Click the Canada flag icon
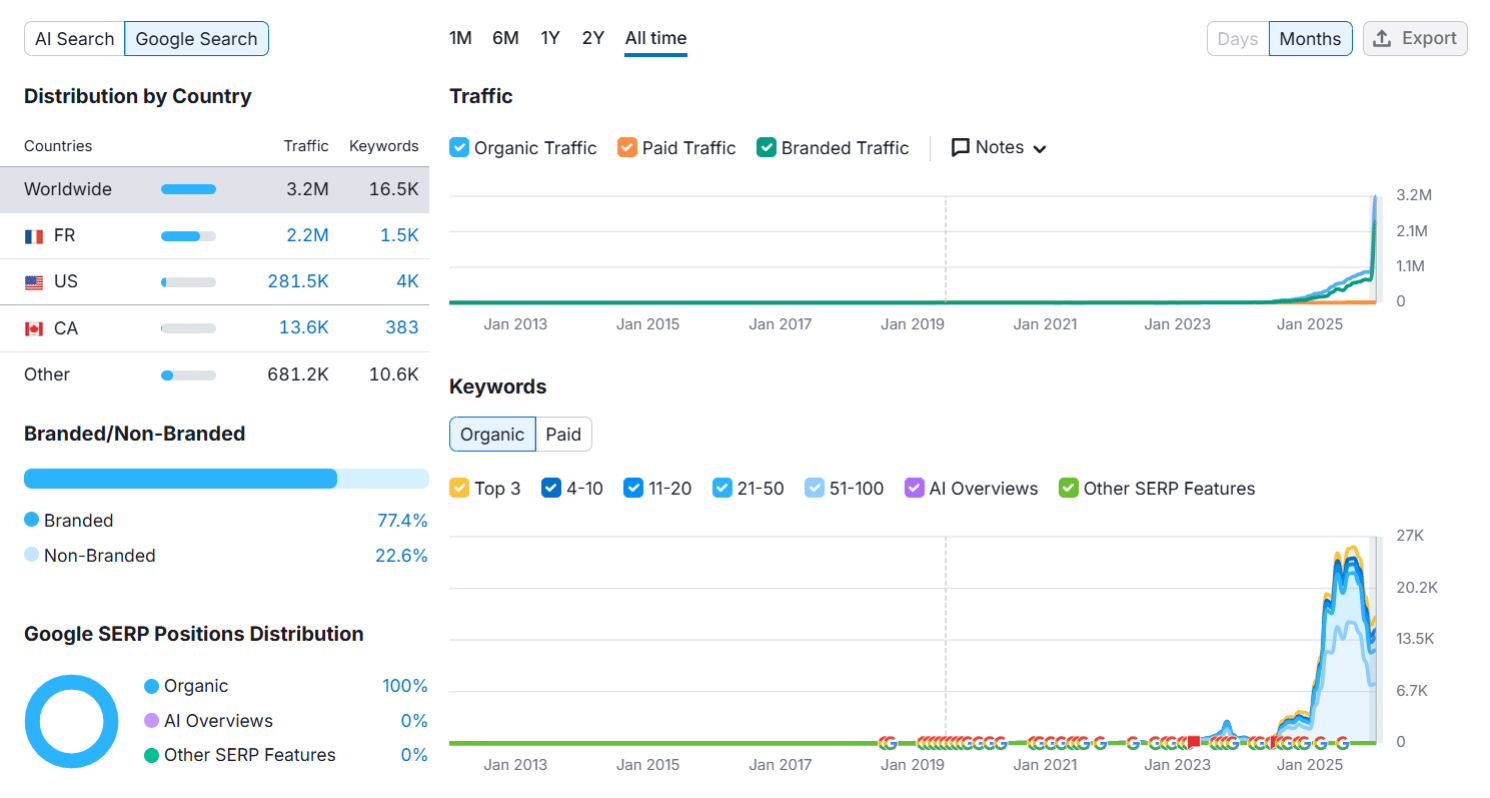 tap(34, 328)
